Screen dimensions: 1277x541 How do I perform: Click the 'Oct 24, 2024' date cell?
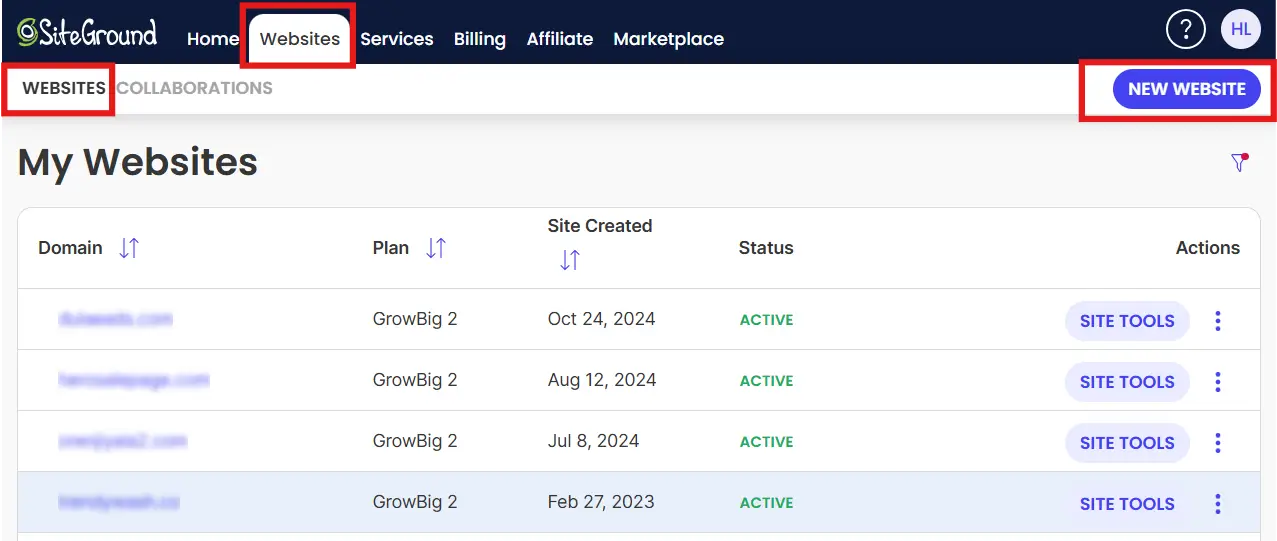point(602,319)
